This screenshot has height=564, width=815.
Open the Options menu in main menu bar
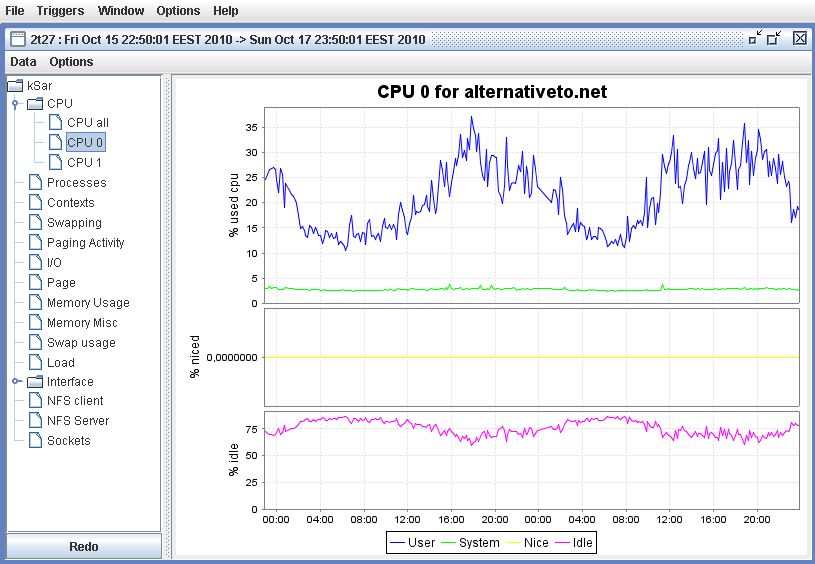pos(178,11)
